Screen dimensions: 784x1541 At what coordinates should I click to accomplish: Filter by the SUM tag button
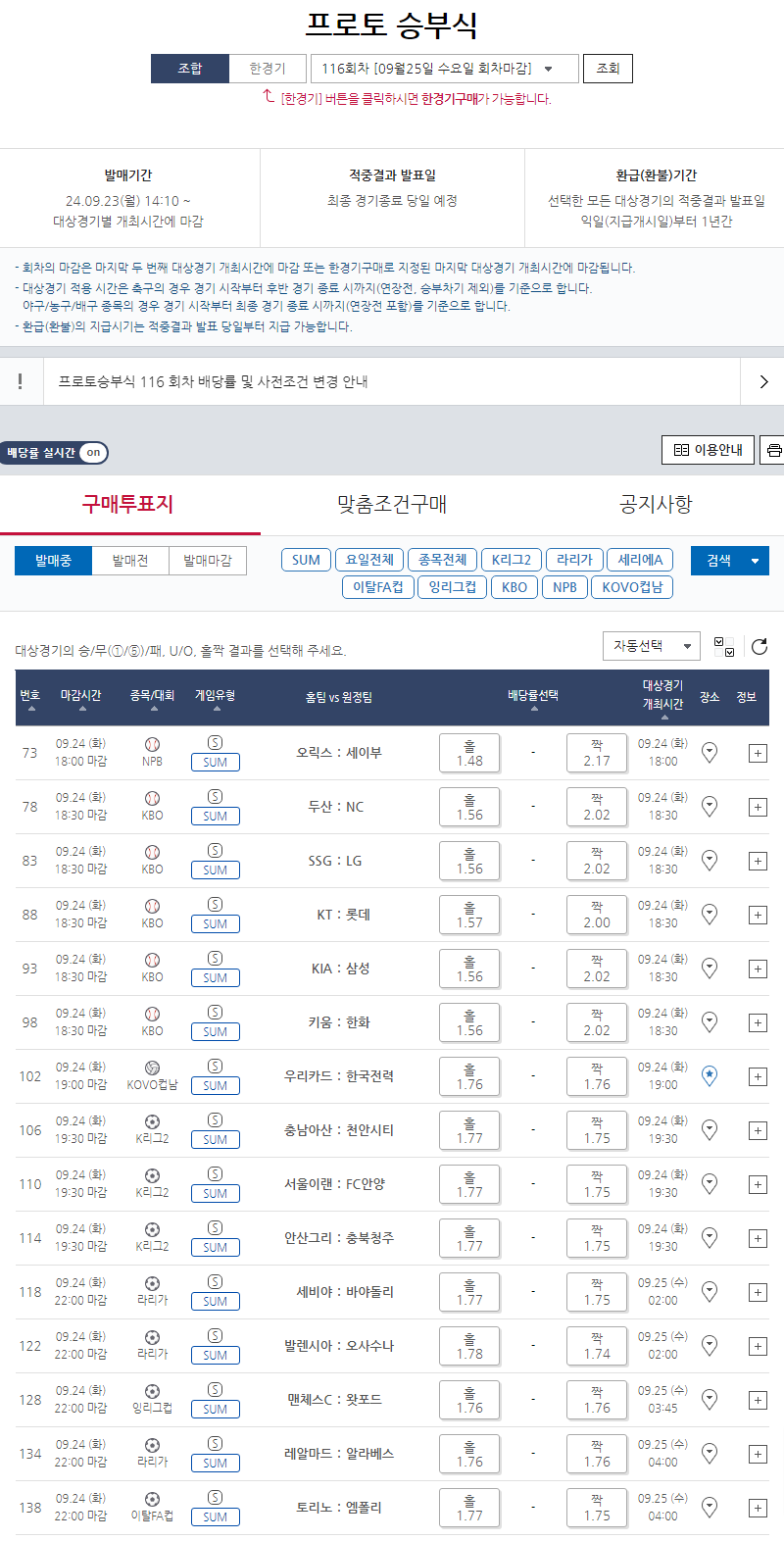tap(306, 560)
